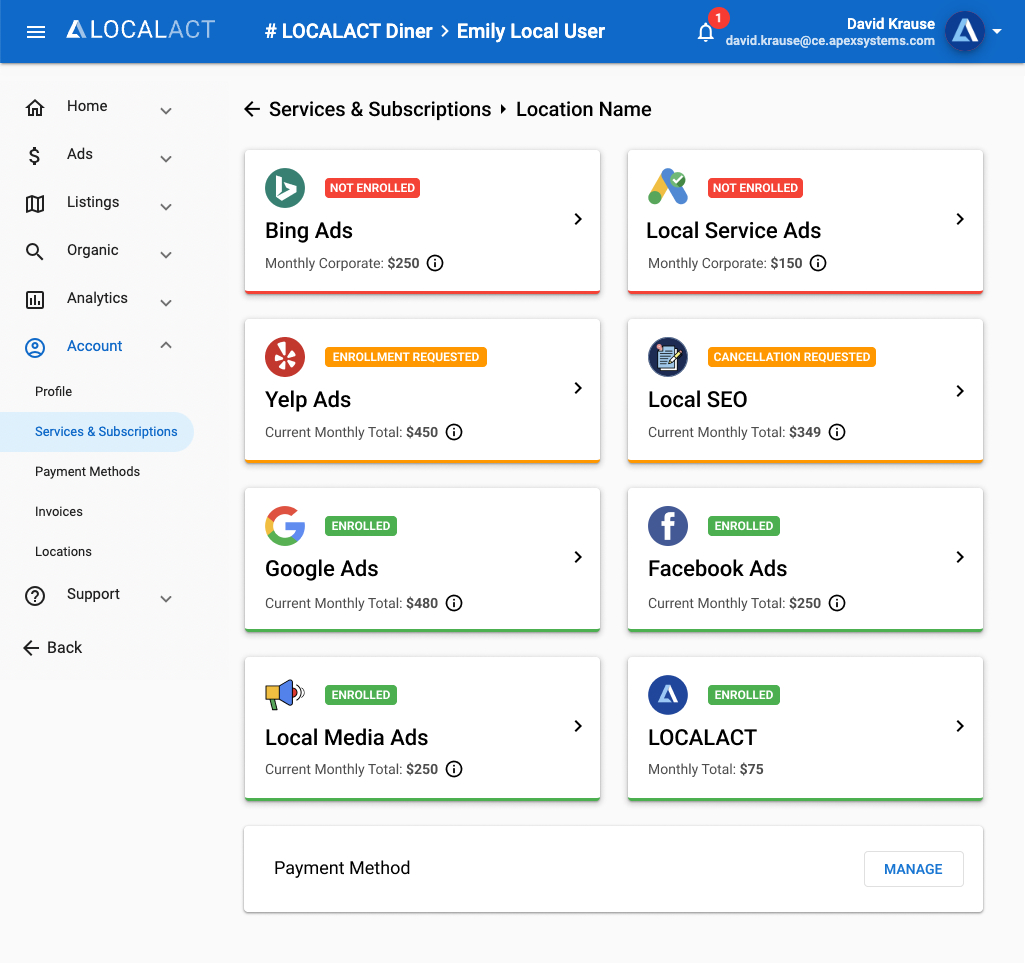Click the MANAGE payment method button

pyautogui.click(x=913, y=869)
